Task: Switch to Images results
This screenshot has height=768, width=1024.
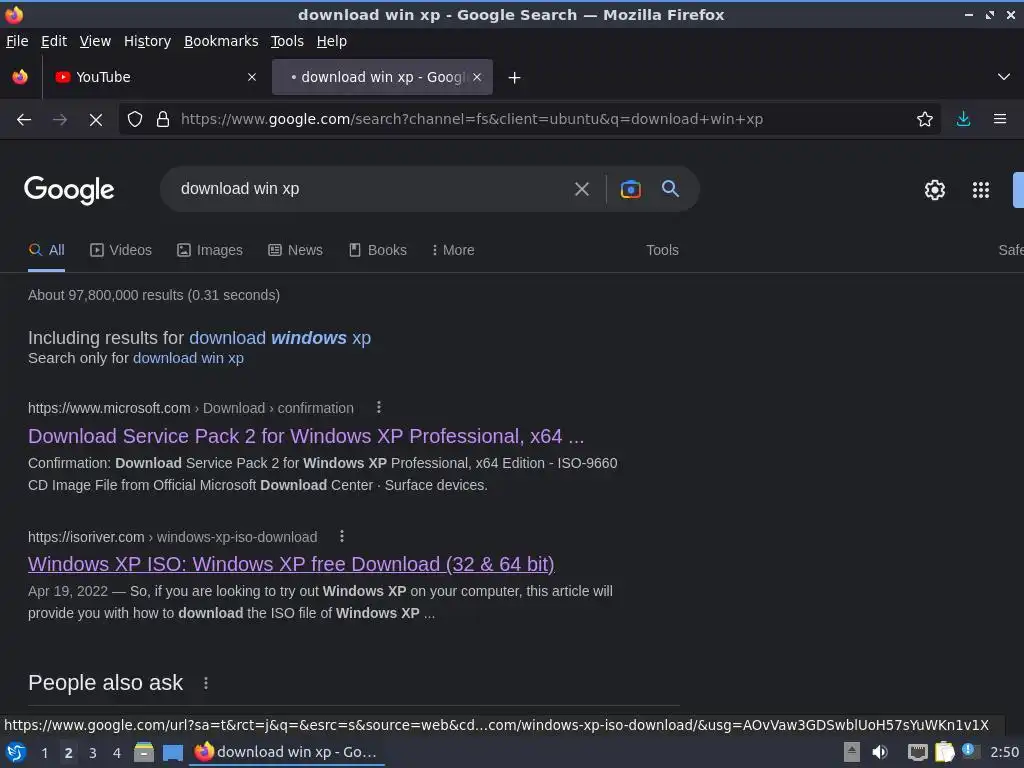Action: pos(210,250)
